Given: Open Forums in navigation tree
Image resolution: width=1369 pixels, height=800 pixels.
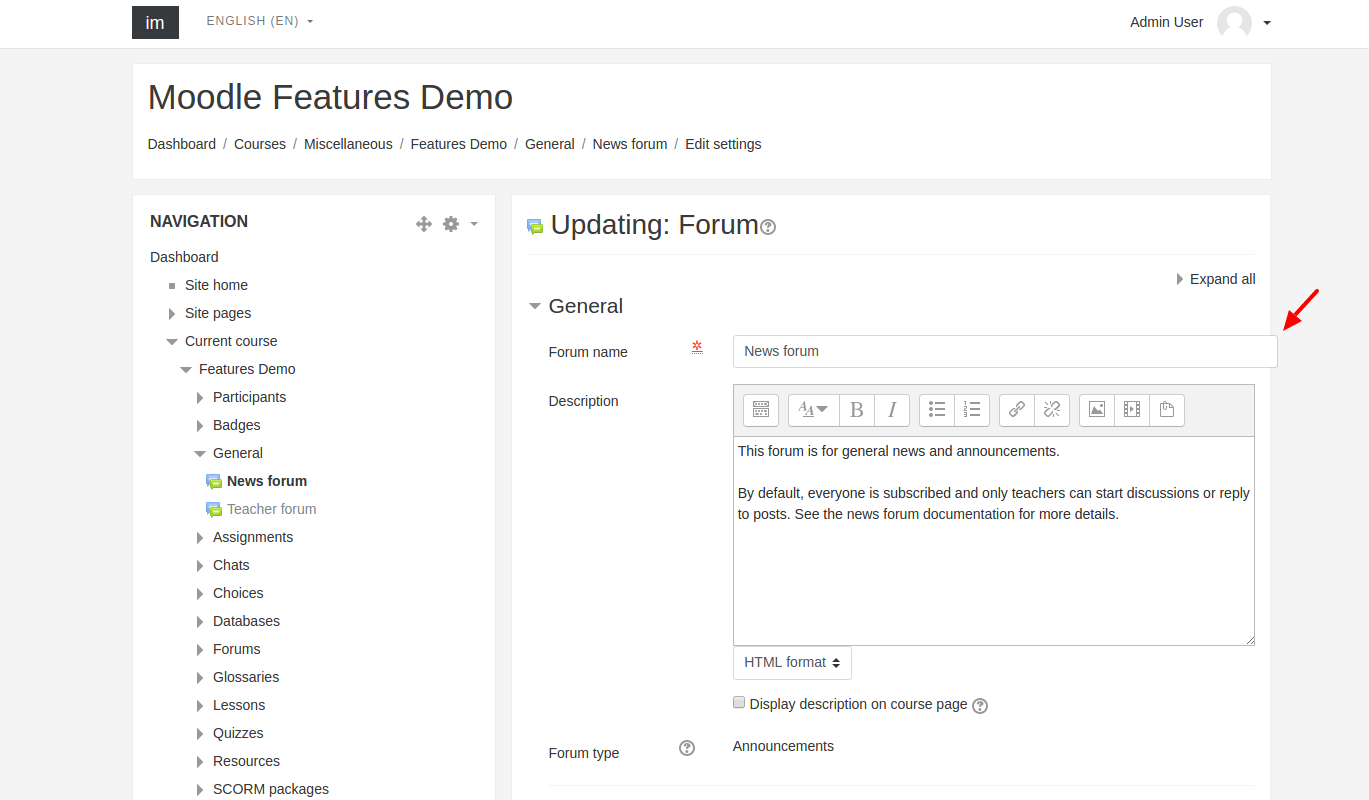Looking at the screenshot, I should 236,649.
